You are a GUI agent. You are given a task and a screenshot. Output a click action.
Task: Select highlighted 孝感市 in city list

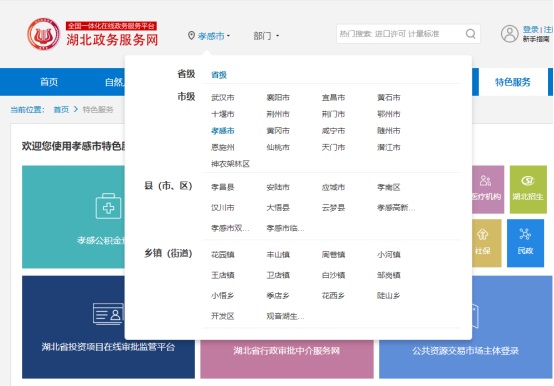pos(223,131)
